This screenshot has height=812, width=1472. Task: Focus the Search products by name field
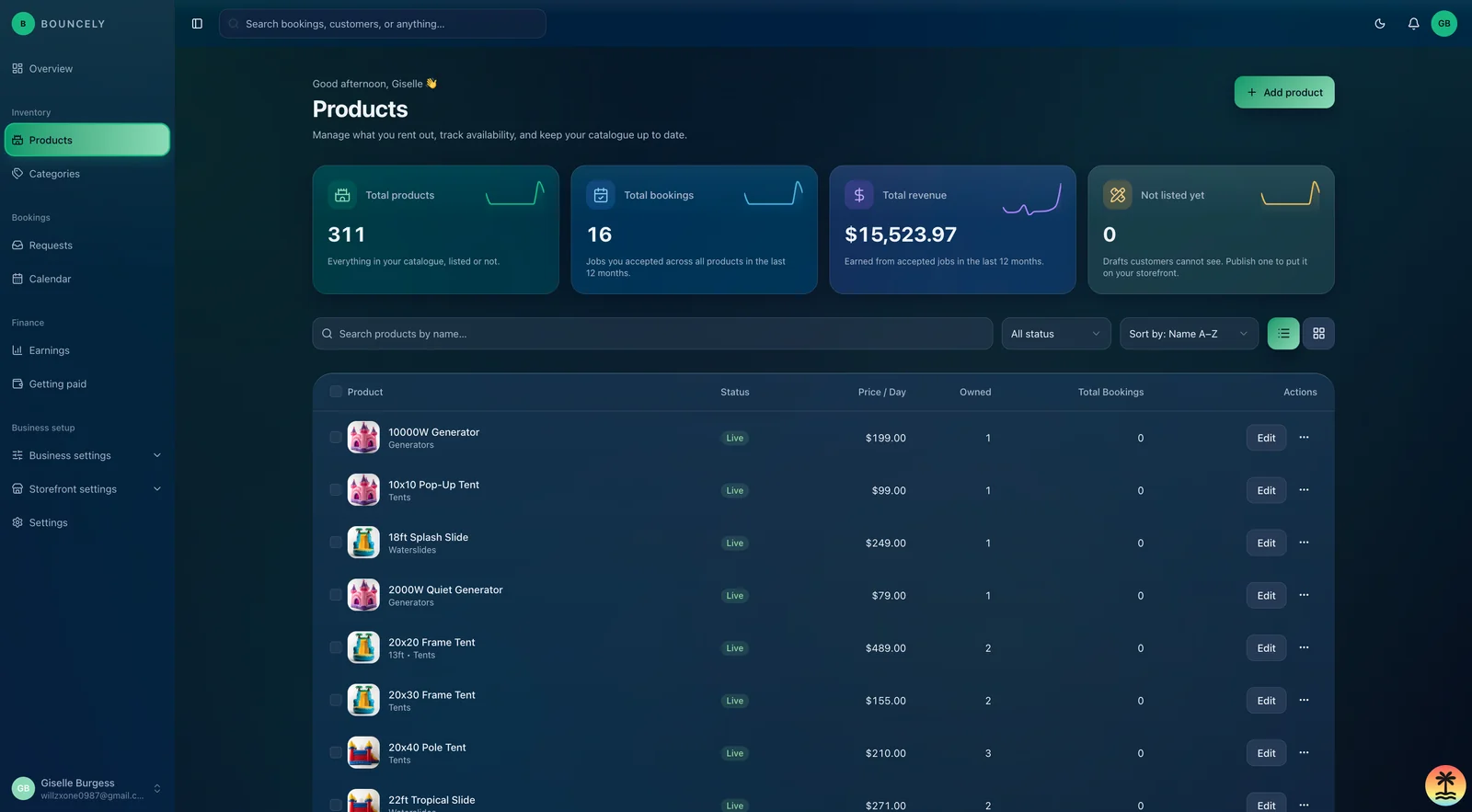[652, 334]
